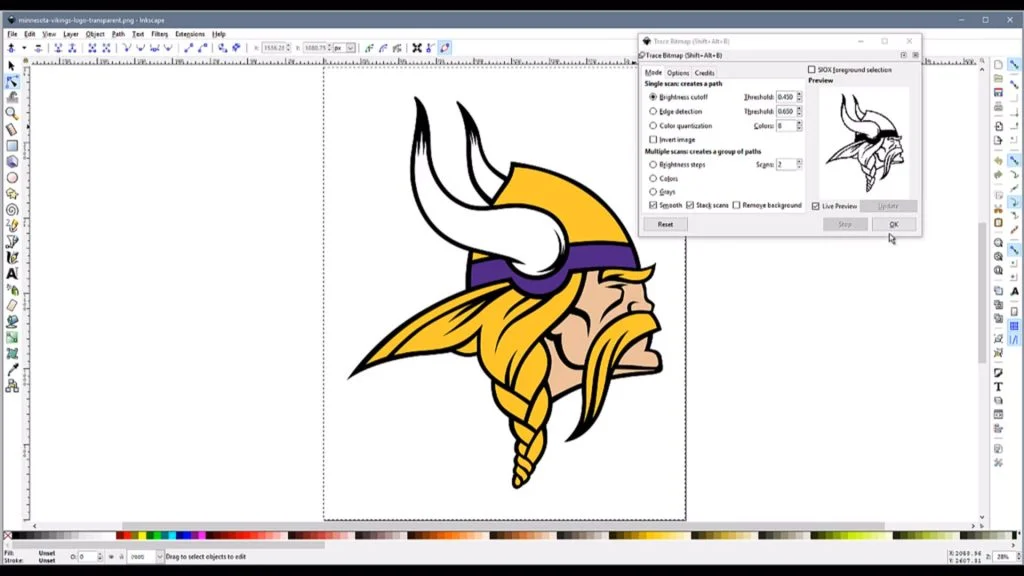1024x576 pixels.
Task: Pick the Rectangle drawing tool
Action: (x=12, y=145)
